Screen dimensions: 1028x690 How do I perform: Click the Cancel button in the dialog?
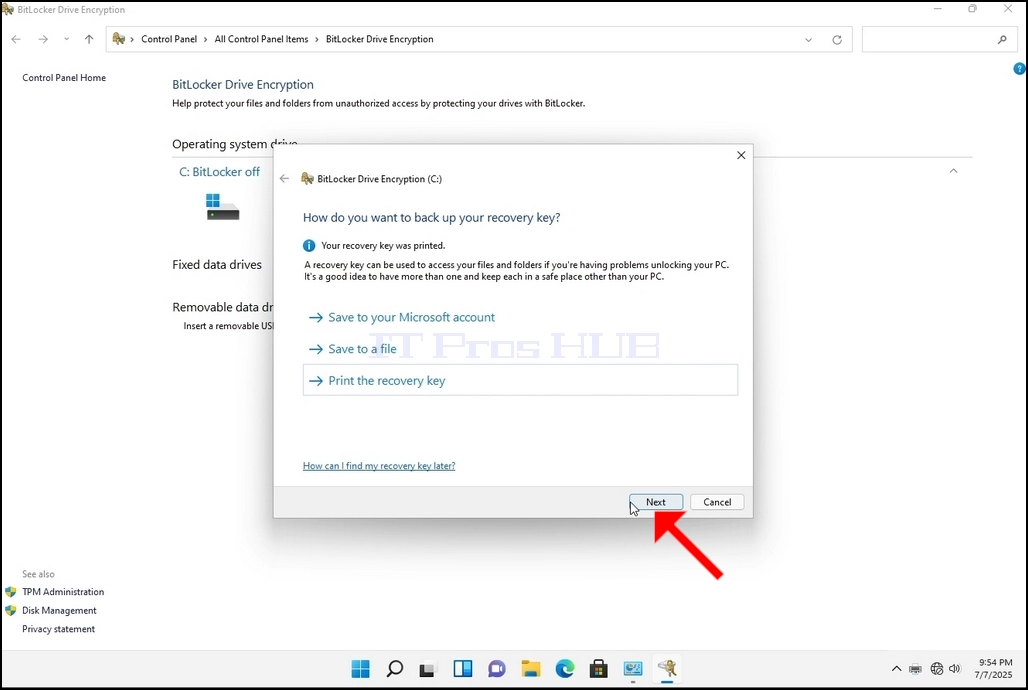pyautogui.click(x=717, y=502)
